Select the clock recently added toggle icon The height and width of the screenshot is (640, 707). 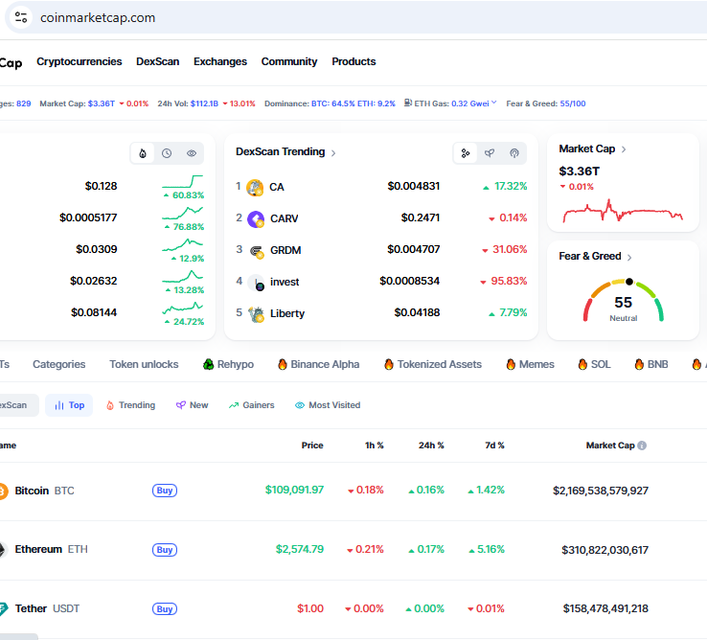[167, 153]
